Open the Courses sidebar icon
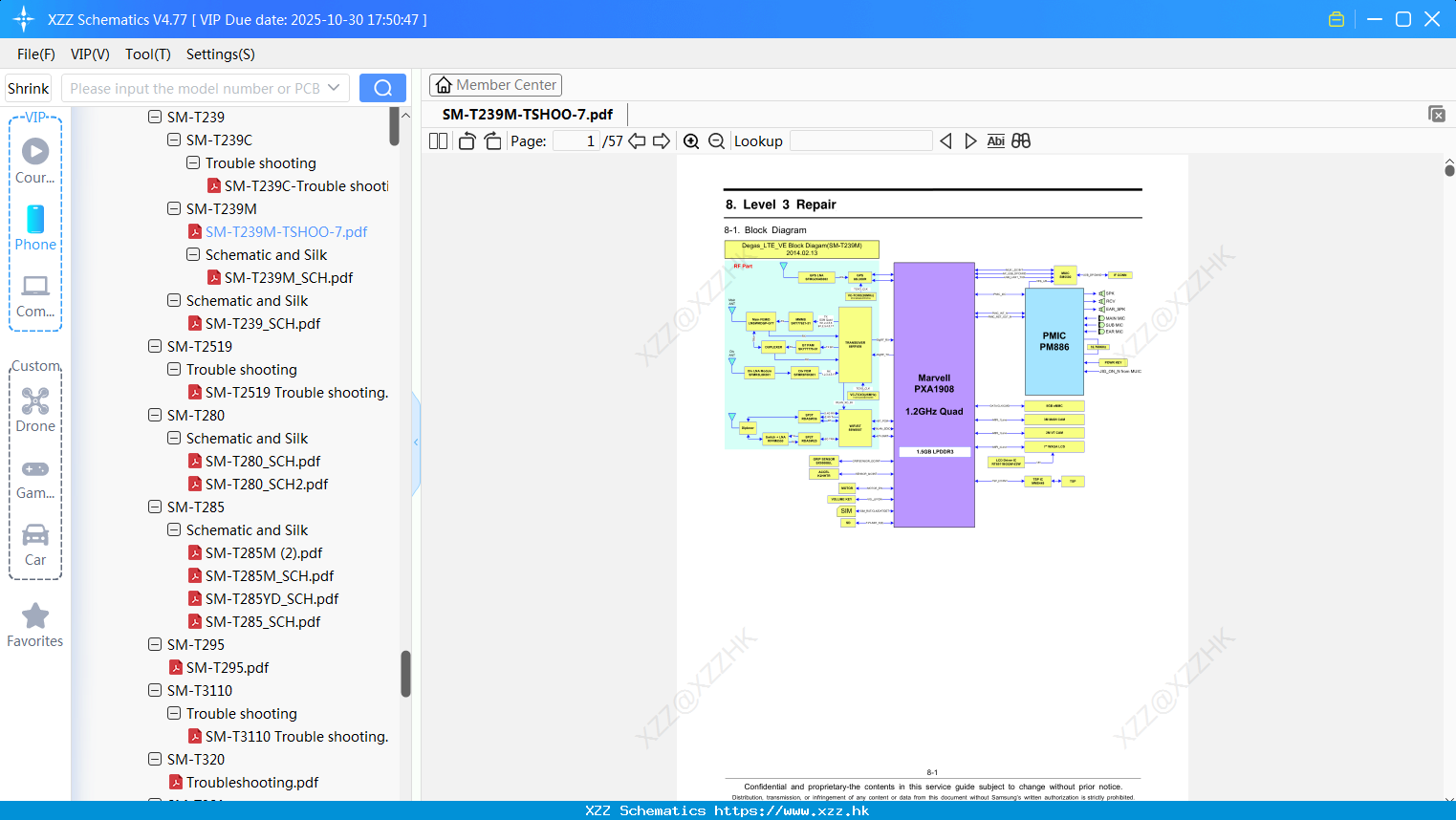This screenshot has height=820, width=1456. [x=35, y=162]
